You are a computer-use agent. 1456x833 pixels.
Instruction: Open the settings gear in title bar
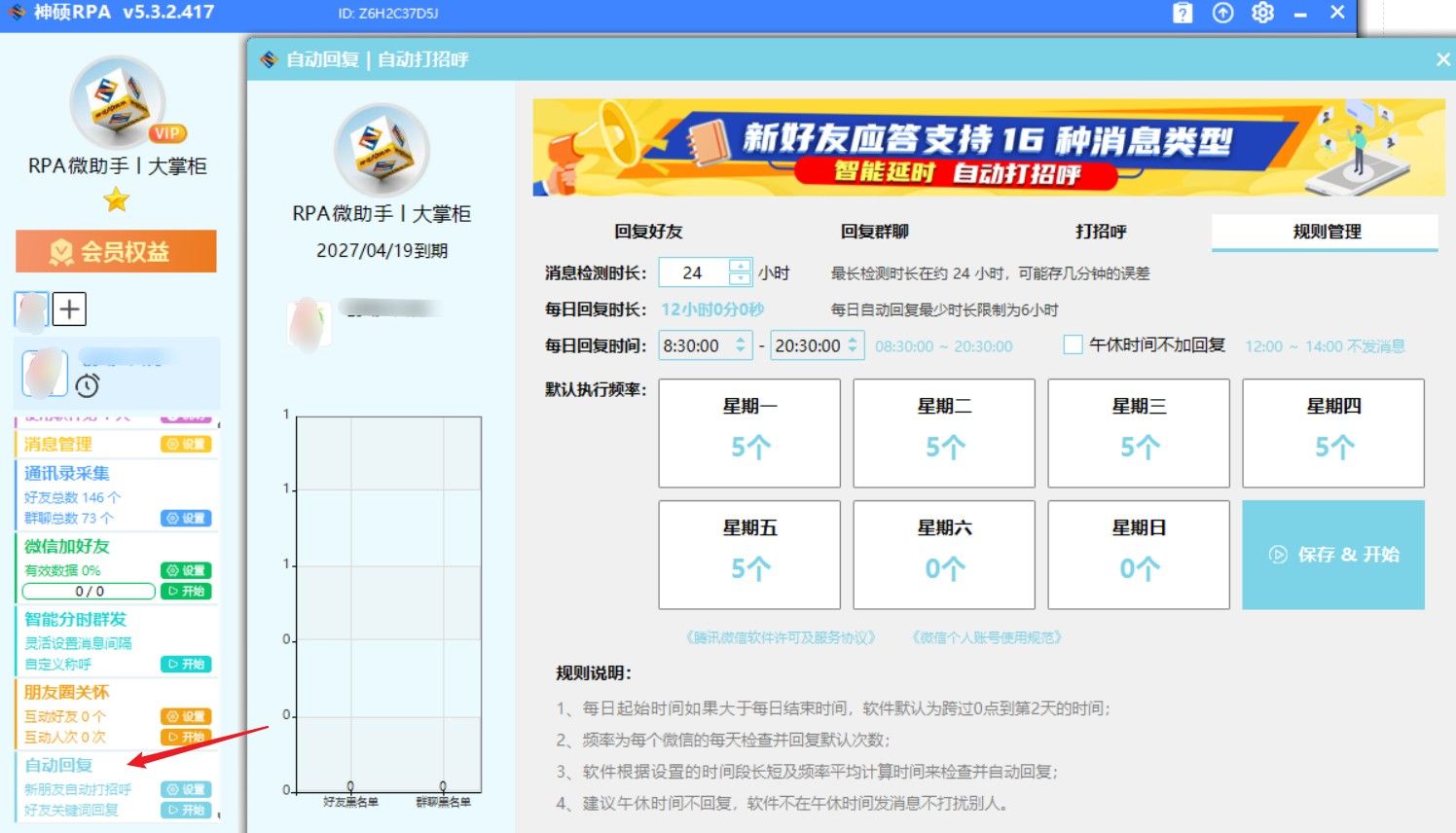pos(1262,13)
